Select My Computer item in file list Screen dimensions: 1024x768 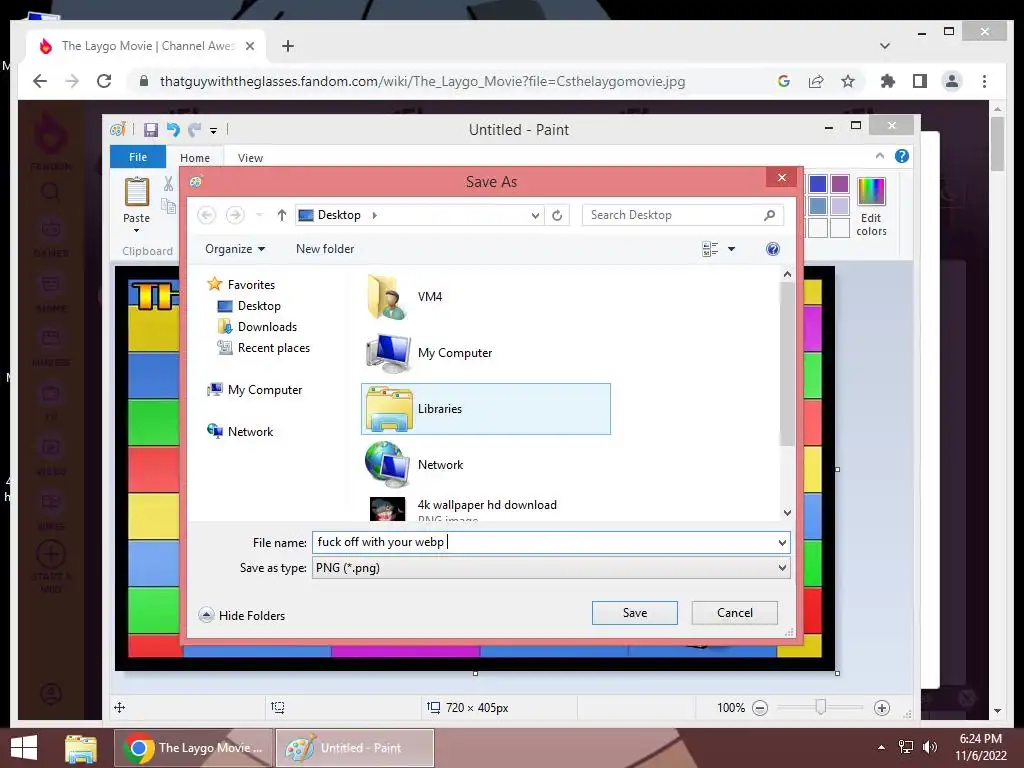(486, 353)
